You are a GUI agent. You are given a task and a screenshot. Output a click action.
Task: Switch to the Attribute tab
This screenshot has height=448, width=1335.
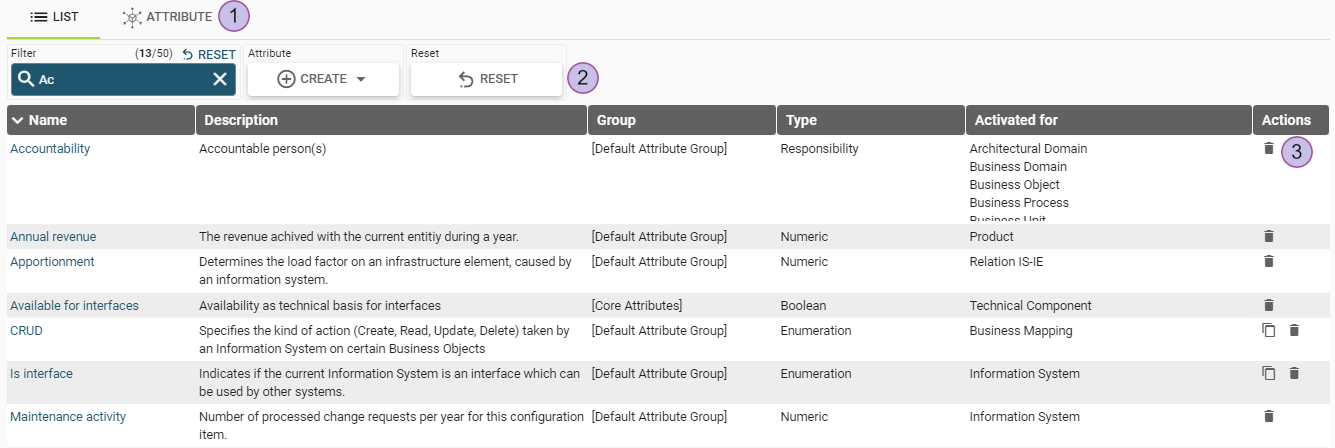click(167, 17)
